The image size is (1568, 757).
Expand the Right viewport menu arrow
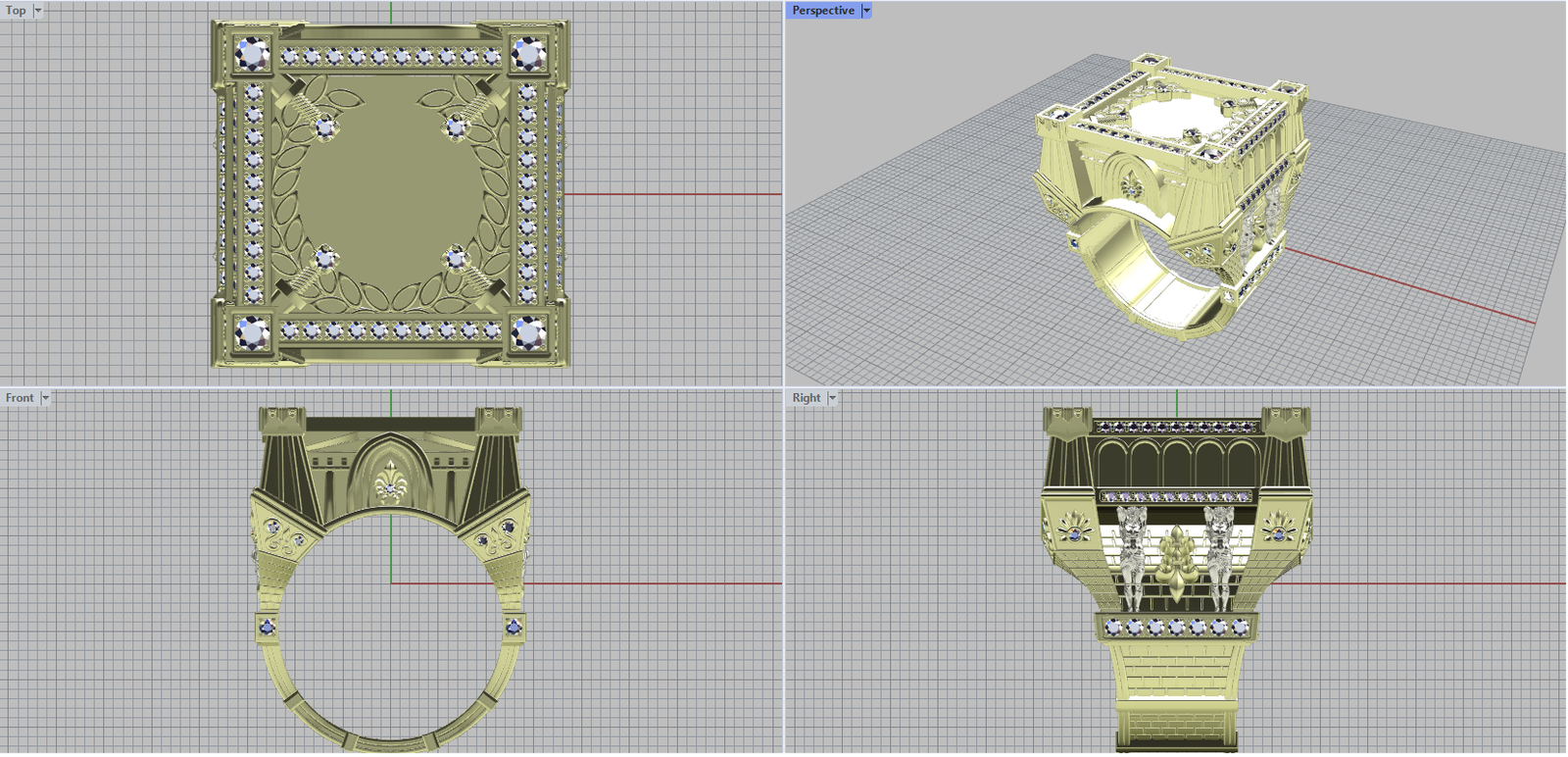click(x=832, y=398)
